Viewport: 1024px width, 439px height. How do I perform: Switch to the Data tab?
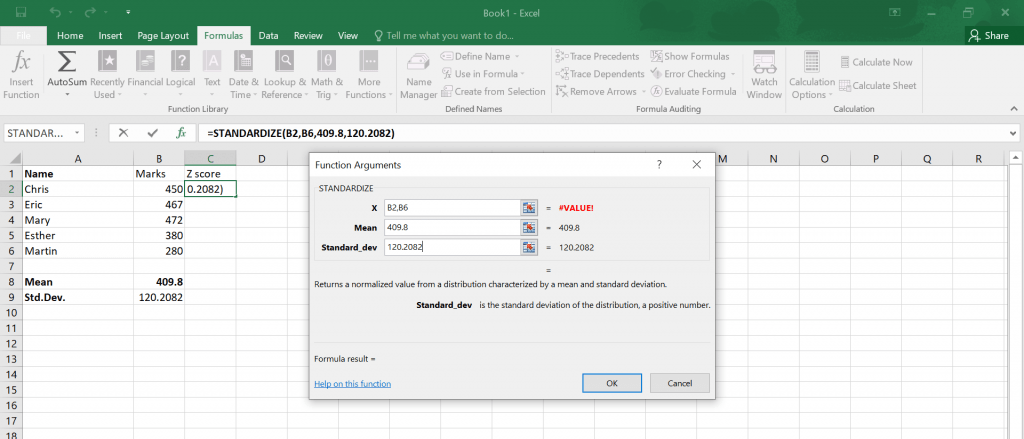point(268,36)
